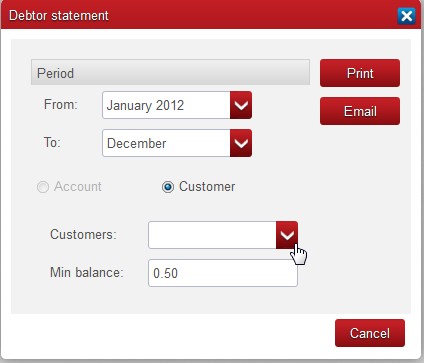
Task: Open the From period dropdown arrow
Action: (x=241, y=105)
